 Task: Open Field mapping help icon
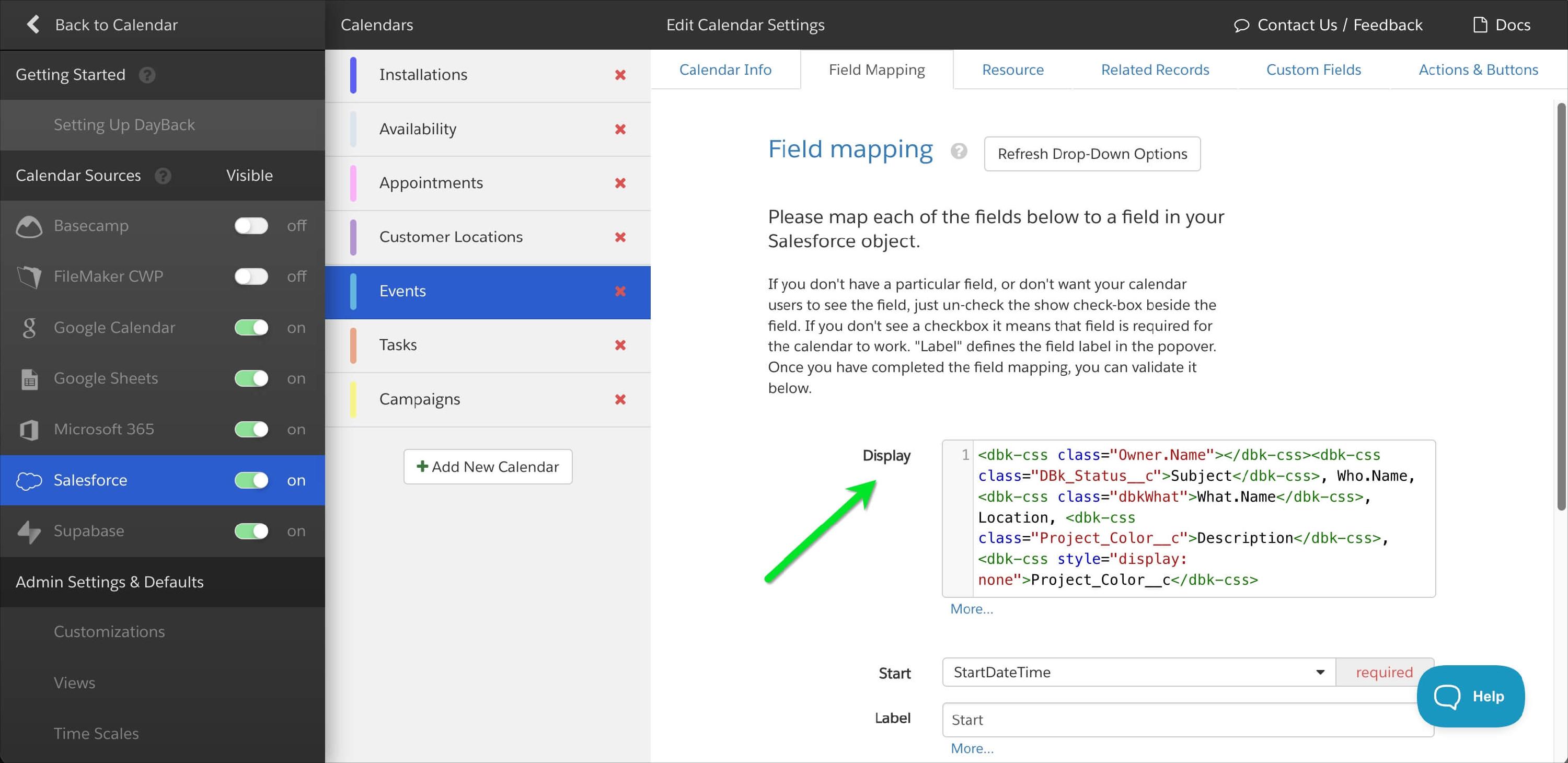[x=959, y=151]
